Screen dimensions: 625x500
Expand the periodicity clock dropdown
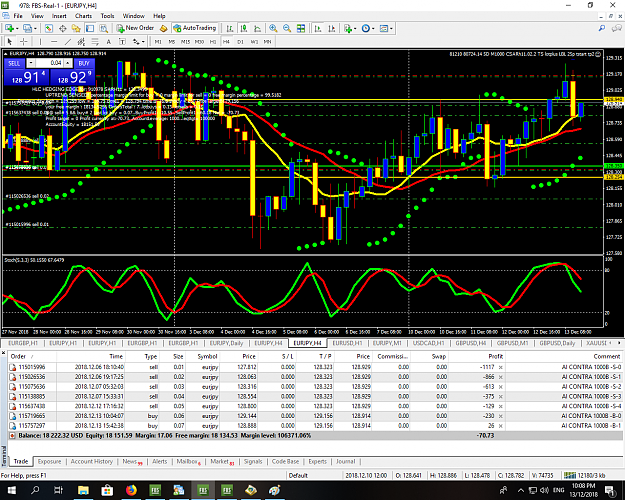(373, 29)
